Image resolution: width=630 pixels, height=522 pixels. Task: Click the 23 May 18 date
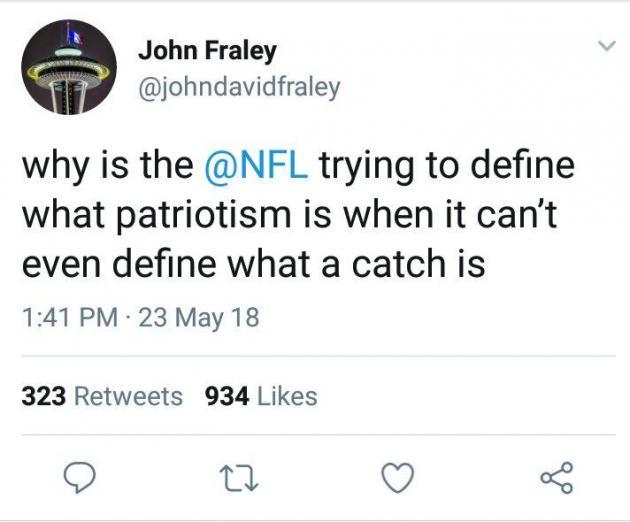[202, 318]
